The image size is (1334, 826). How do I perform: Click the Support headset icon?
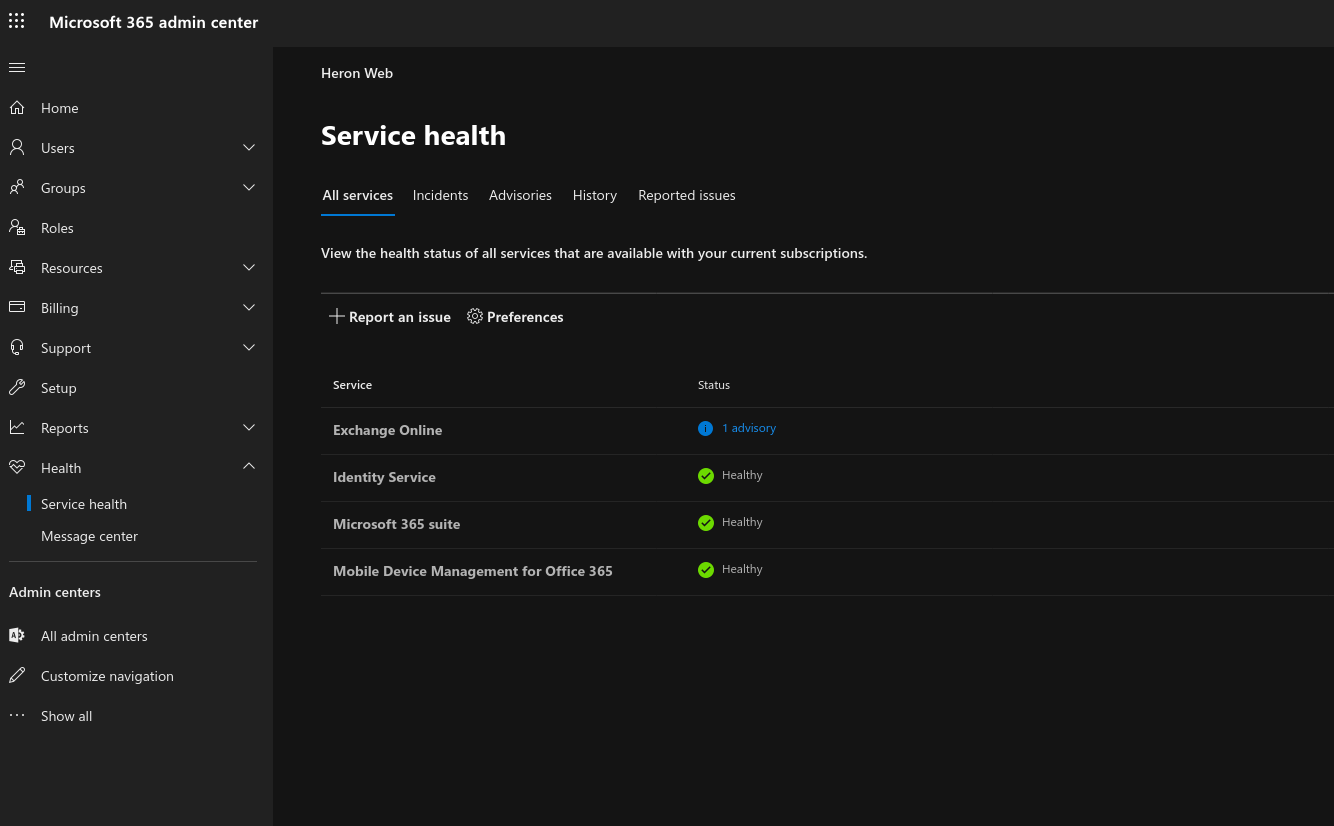click(17, 347)
